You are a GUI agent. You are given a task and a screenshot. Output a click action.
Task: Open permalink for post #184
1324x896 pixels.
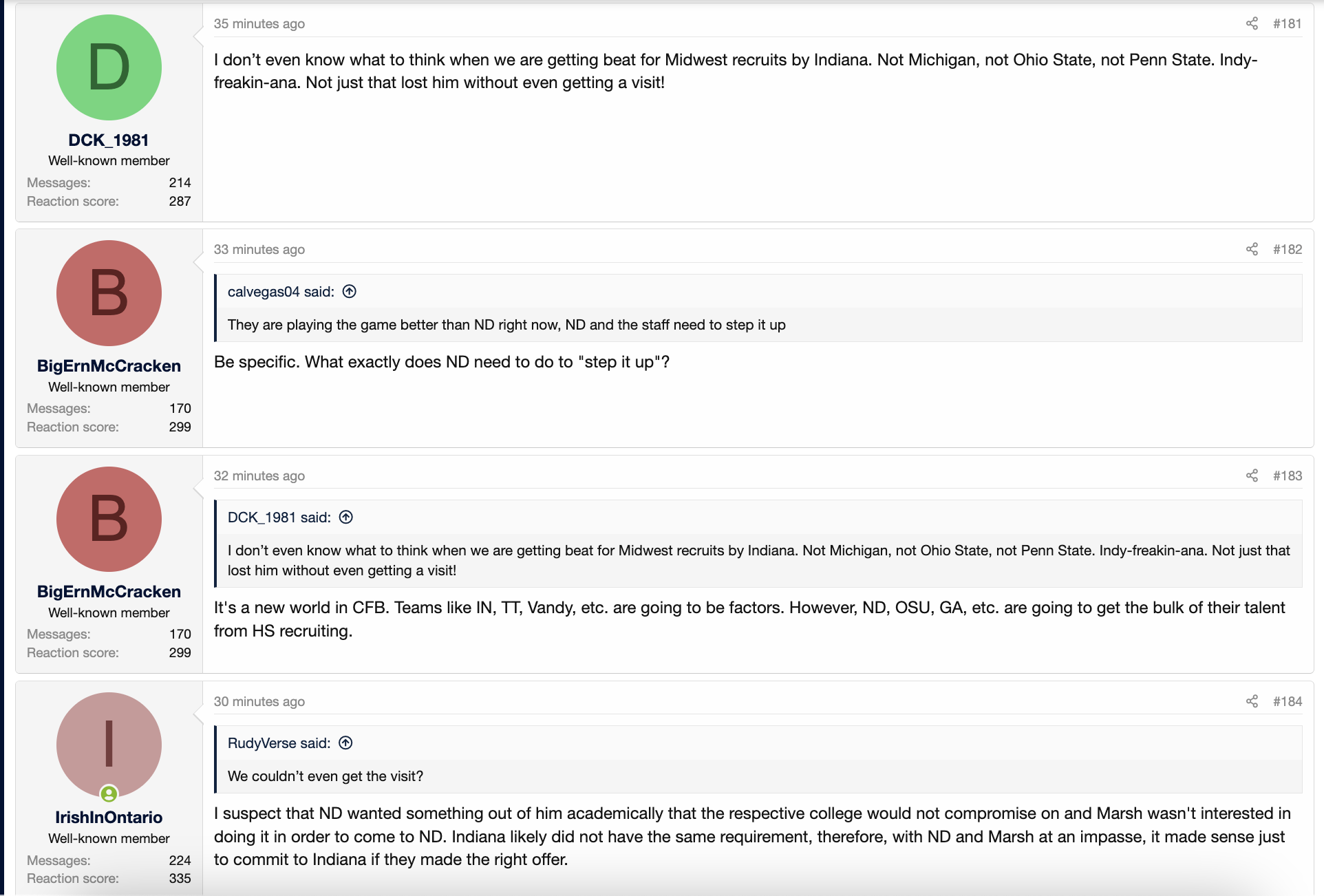tap(1287, 701)
